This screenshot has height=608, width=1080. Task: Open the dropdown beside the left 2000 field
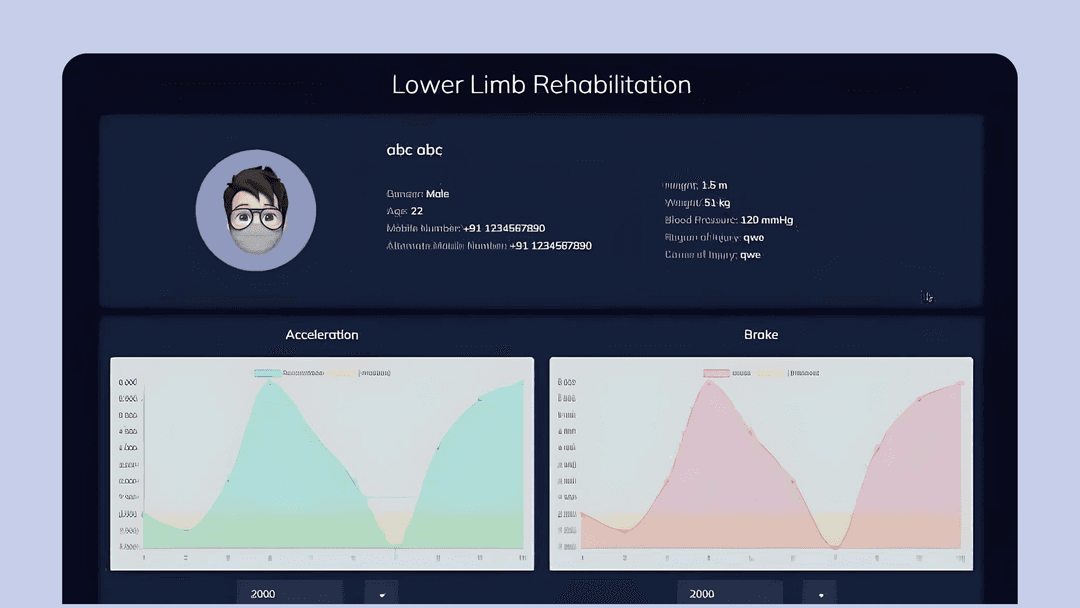pyautogui.click(x=381, y=593)
